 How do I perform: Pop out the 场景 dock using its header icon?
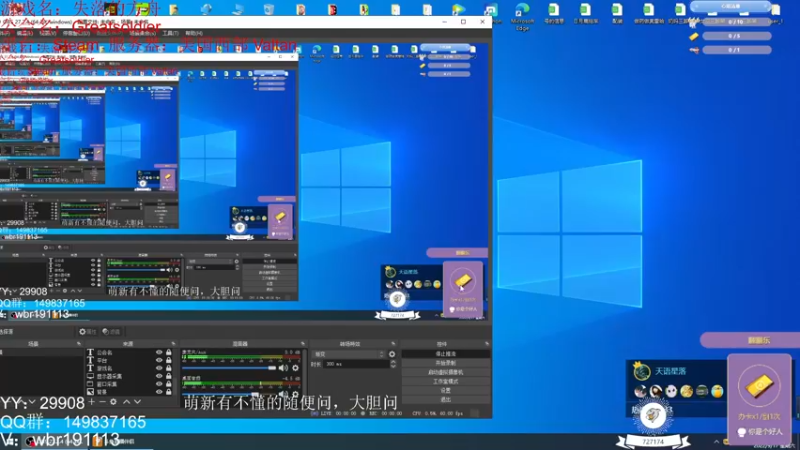79,344
